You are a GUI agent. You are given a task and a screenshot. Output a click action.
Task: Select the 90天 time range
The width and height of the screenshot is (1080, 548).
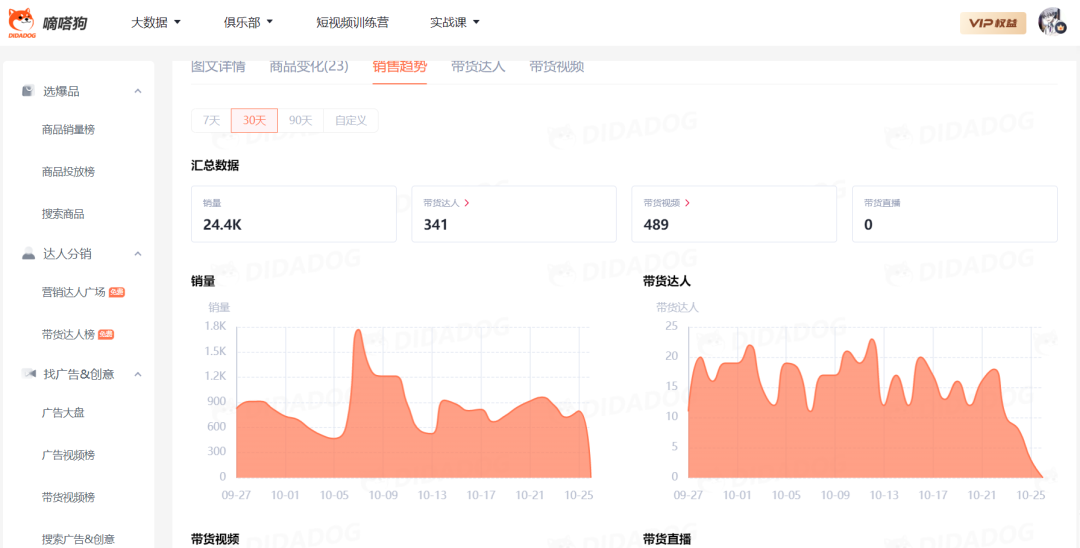coord(300,121)
